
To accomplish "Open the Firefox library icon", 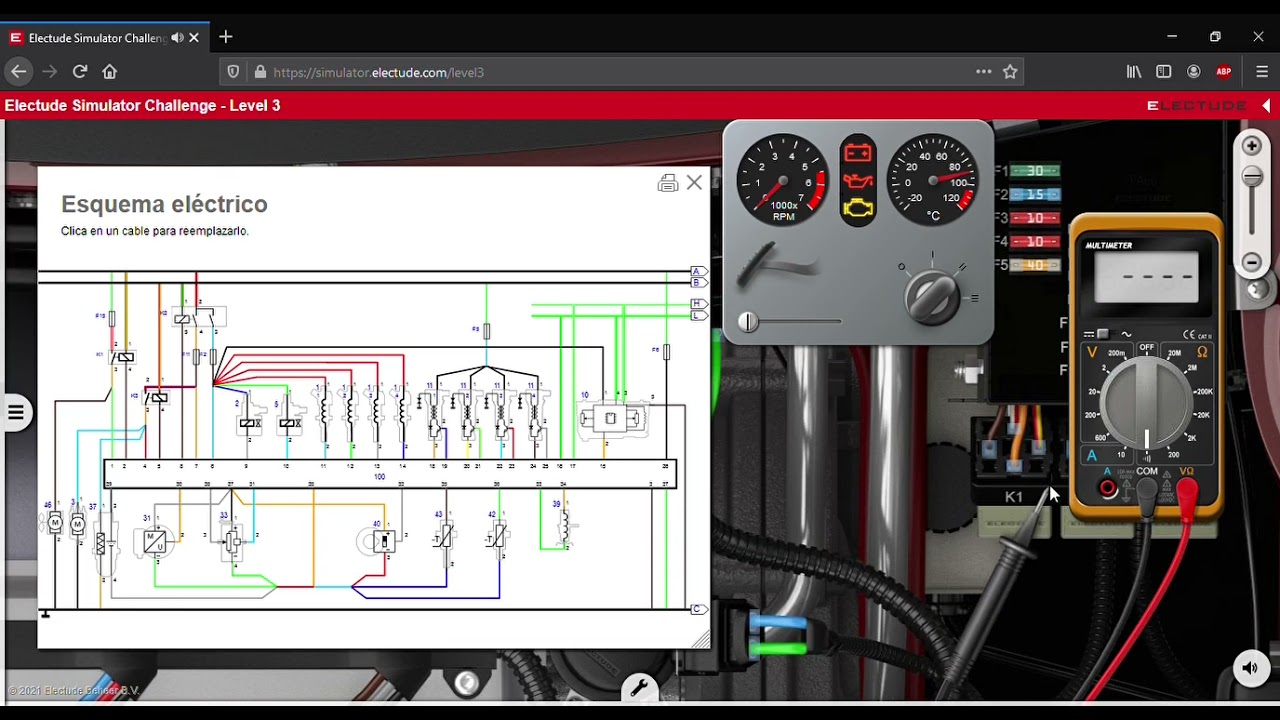I will 1134,72.
